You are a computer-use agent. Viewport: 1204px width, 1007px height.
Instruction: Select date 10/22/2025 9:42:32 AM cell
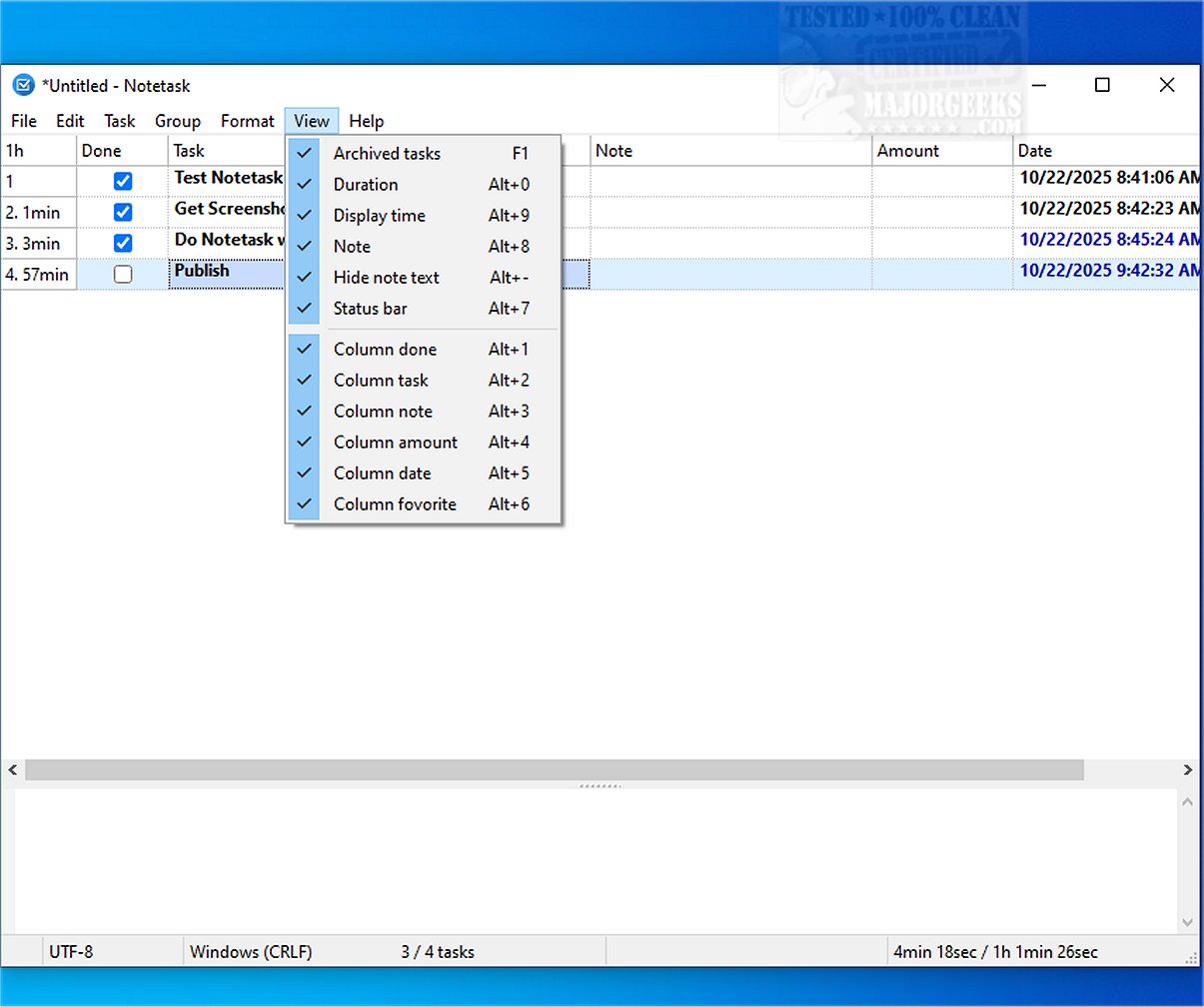point(1107,274)
